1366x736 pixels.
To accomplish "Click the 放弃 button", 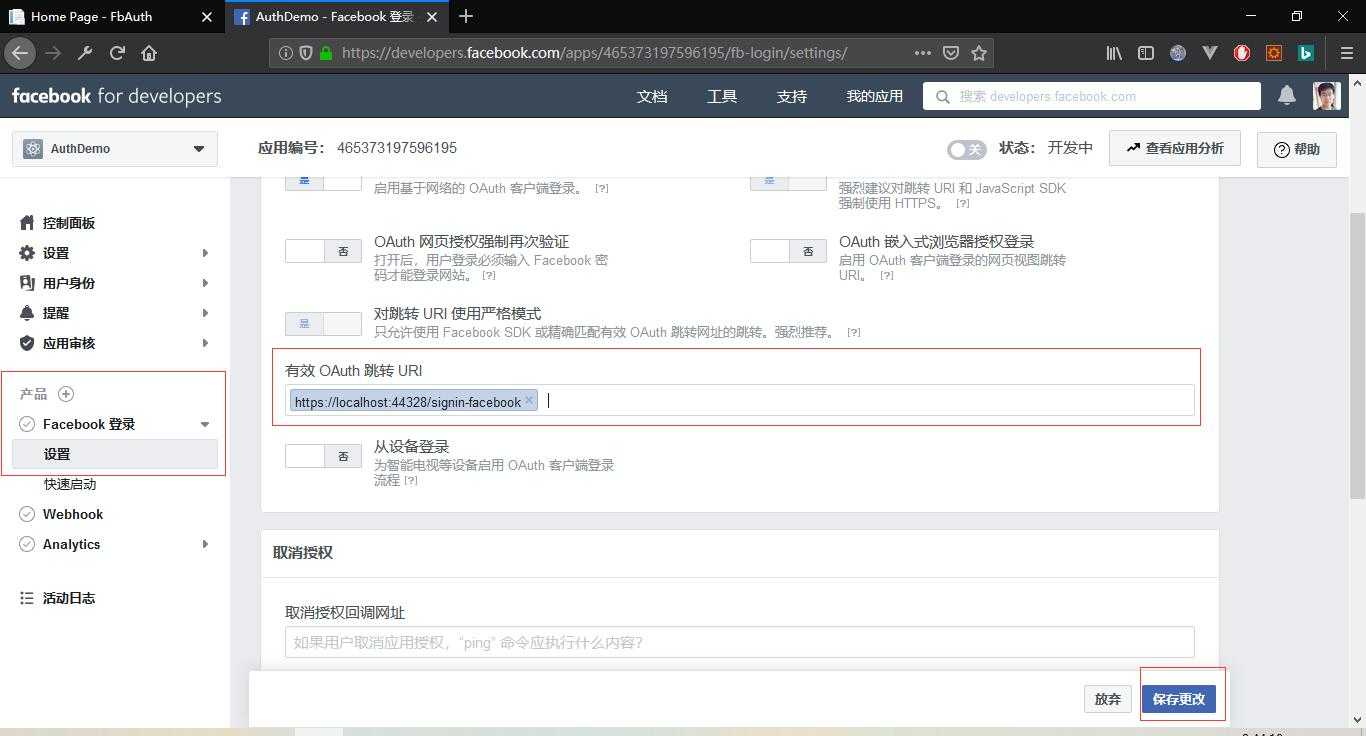I will [x=1107, y=699].
